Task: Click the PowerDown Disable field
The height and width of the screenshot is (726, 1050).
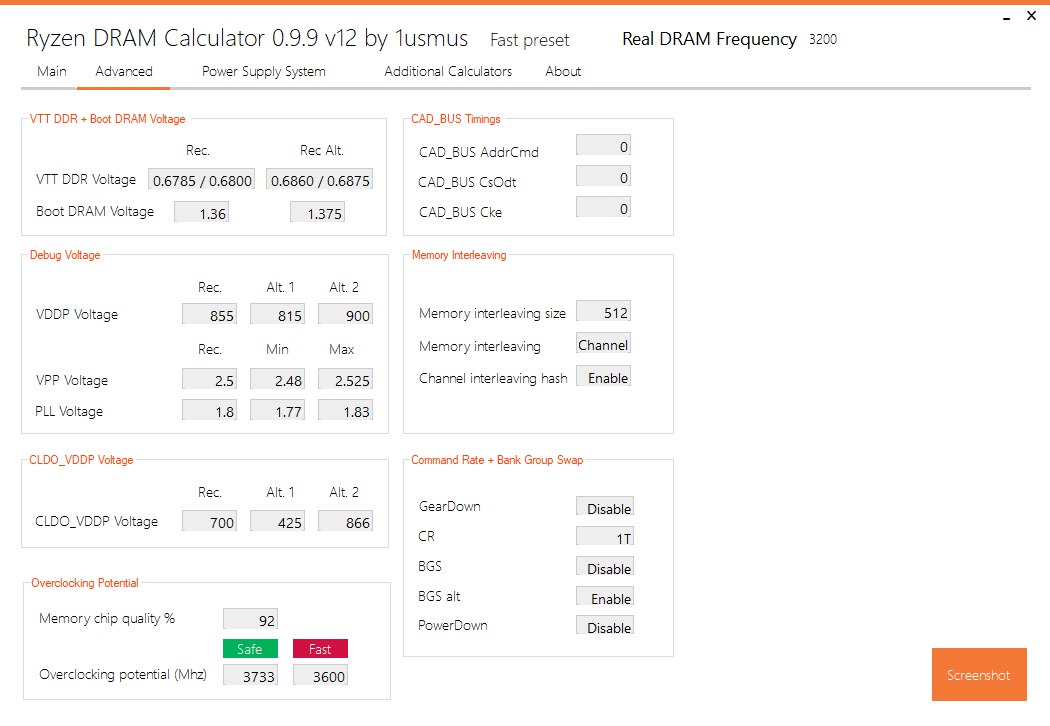Action: pos(605,626)
